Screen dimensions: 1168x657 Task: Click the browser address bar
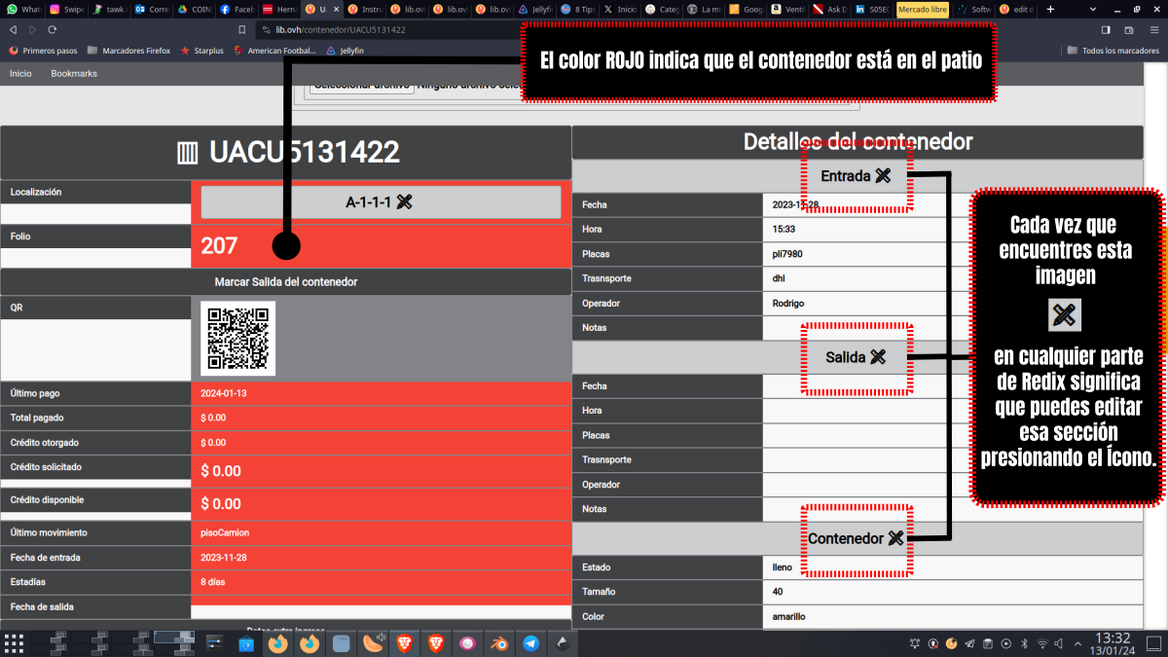pyautogui.click(x=390, y=30)
